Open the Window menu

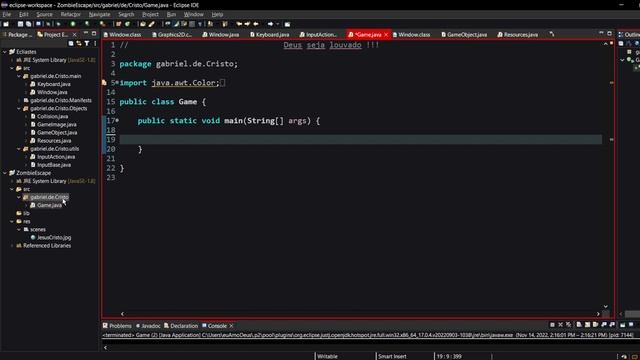[x=193, y=14]
